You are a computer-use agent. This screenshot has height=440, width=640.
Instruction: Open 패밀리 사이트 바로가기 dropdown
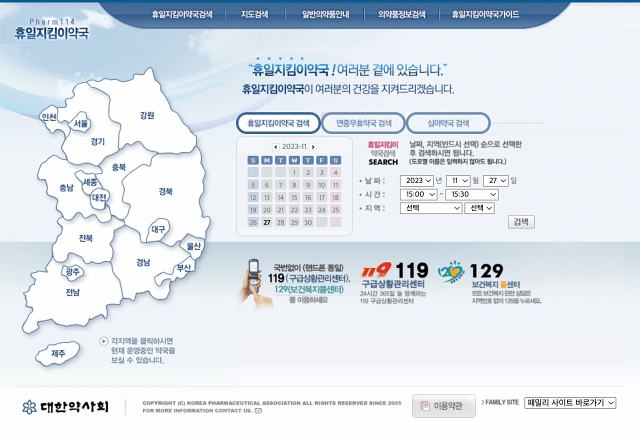point(570,403)
